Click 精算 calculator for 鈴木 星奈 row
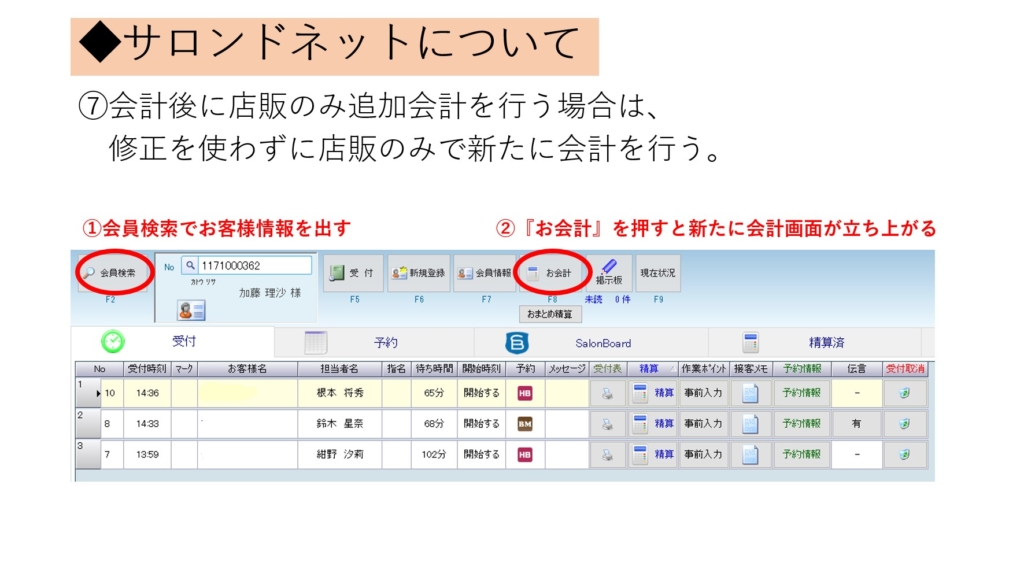This screenshot has height=573, width=1024. (x=652, y=424)
